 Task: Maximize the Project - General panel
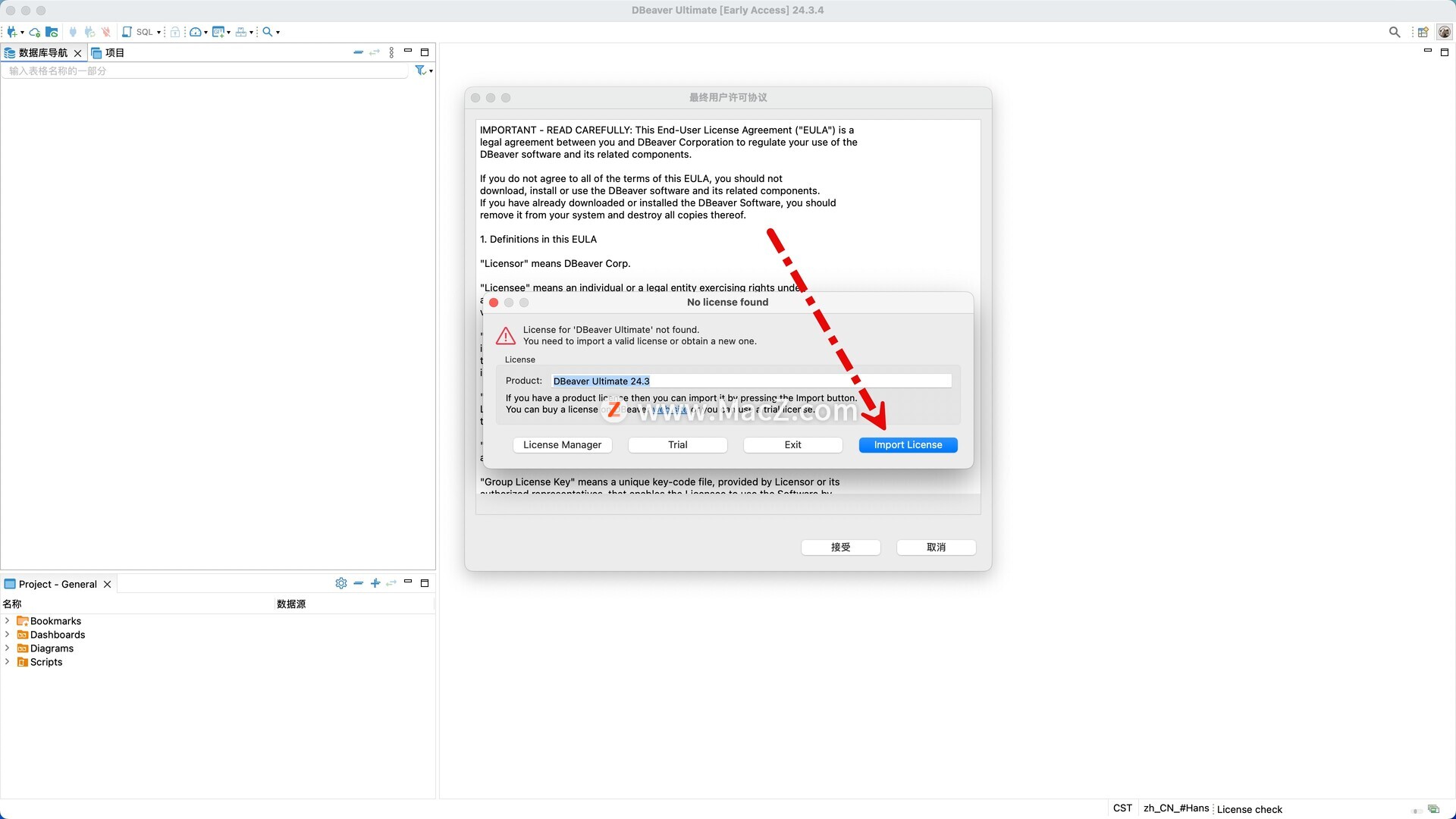(x=425, y=583)
